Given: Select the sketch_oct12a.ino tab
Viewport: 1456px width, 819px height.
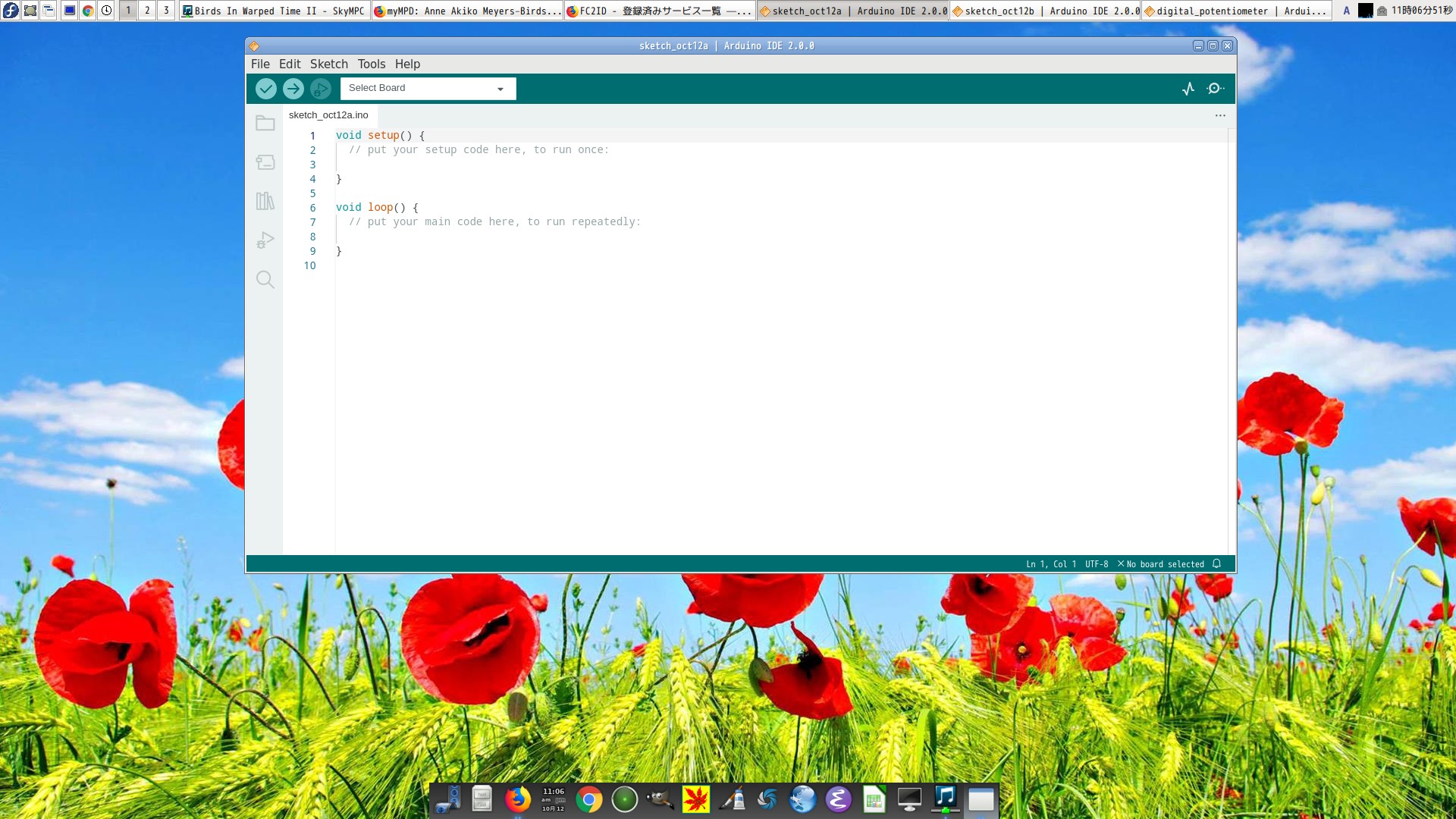Looking at the screenshot, I should [x=328, y=115].
